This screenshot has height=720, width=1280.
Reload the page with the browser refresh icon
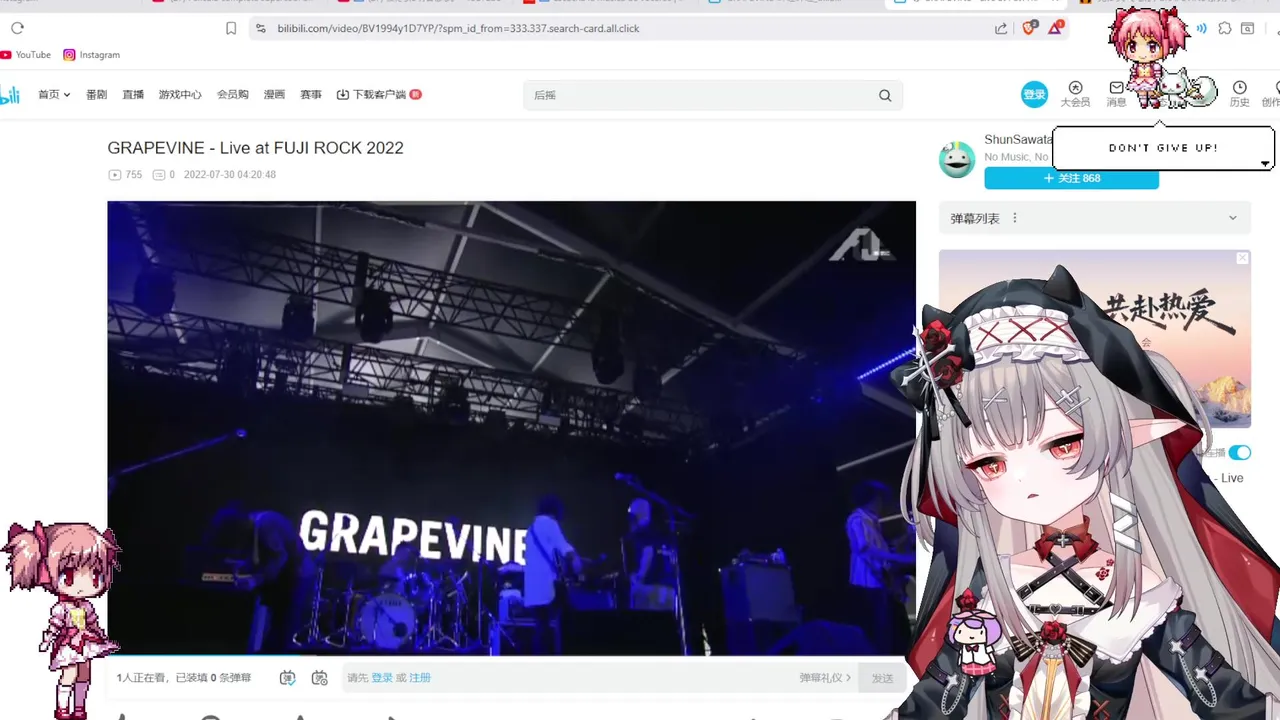(17, 28)
